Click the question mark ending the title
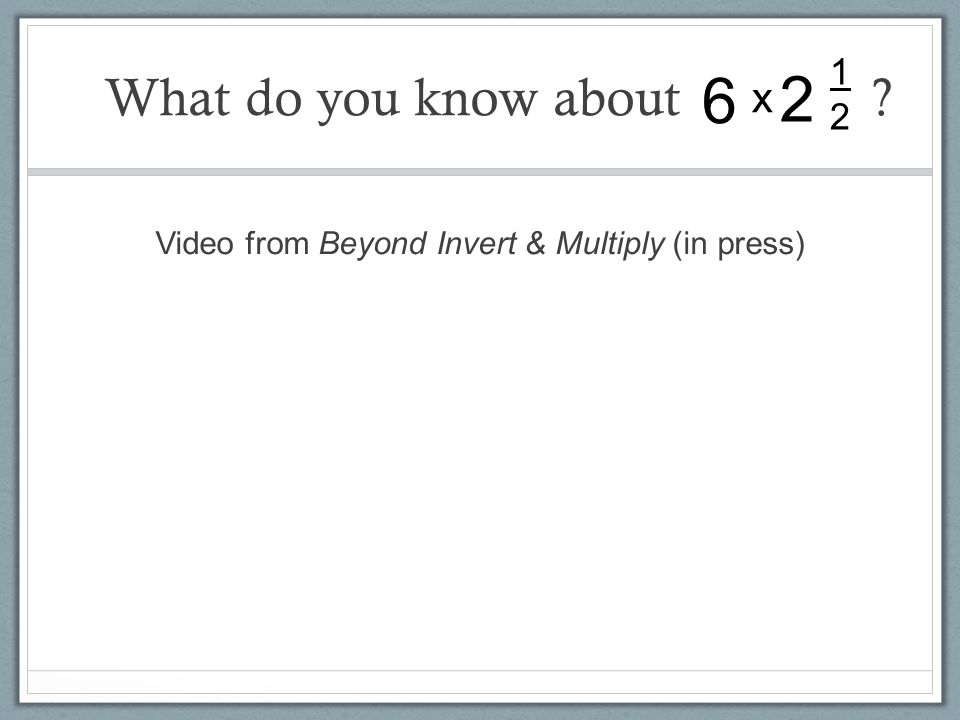 881,97
